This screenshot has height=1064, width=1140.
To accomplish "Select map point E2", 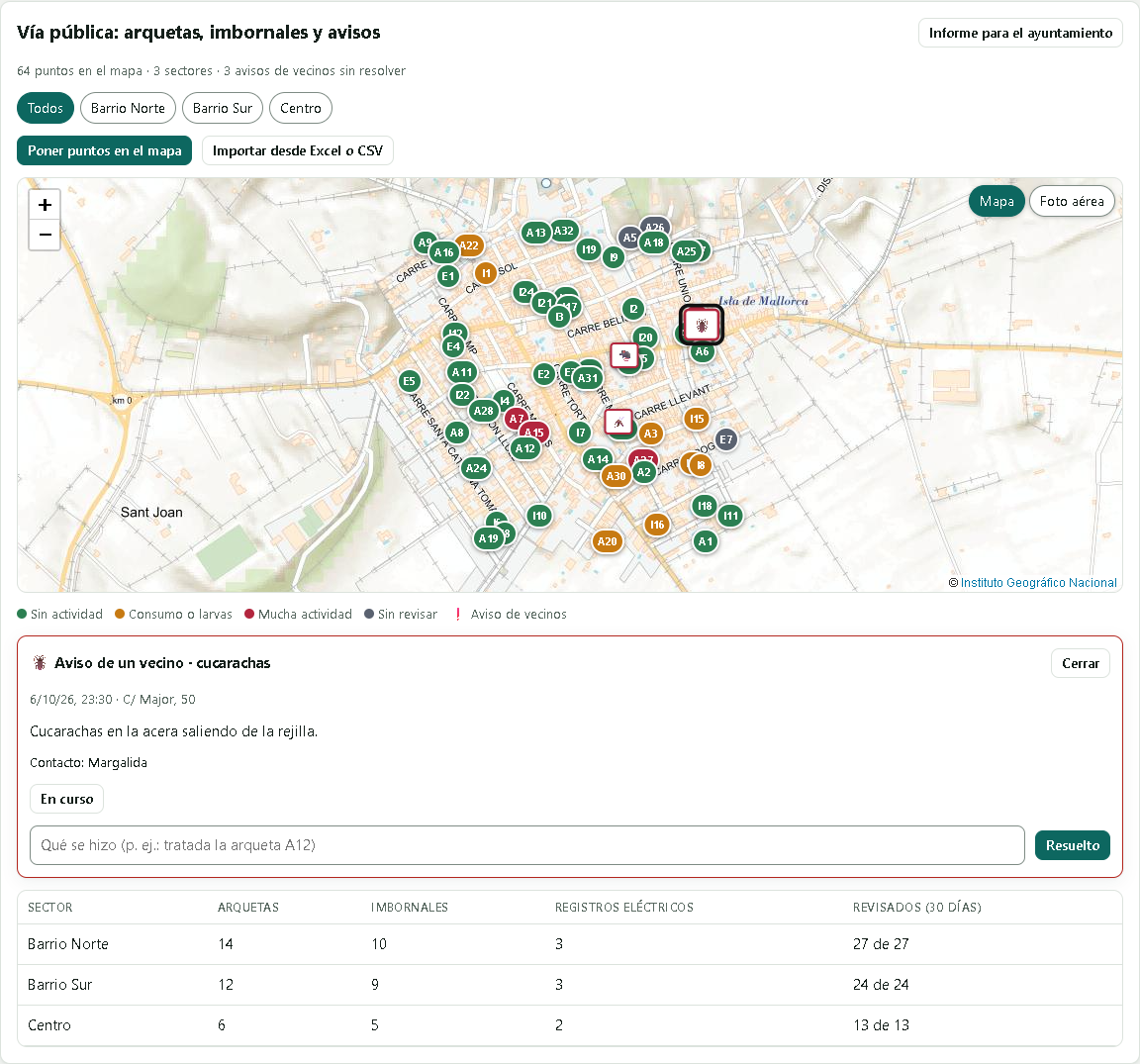I will point(544,374).
